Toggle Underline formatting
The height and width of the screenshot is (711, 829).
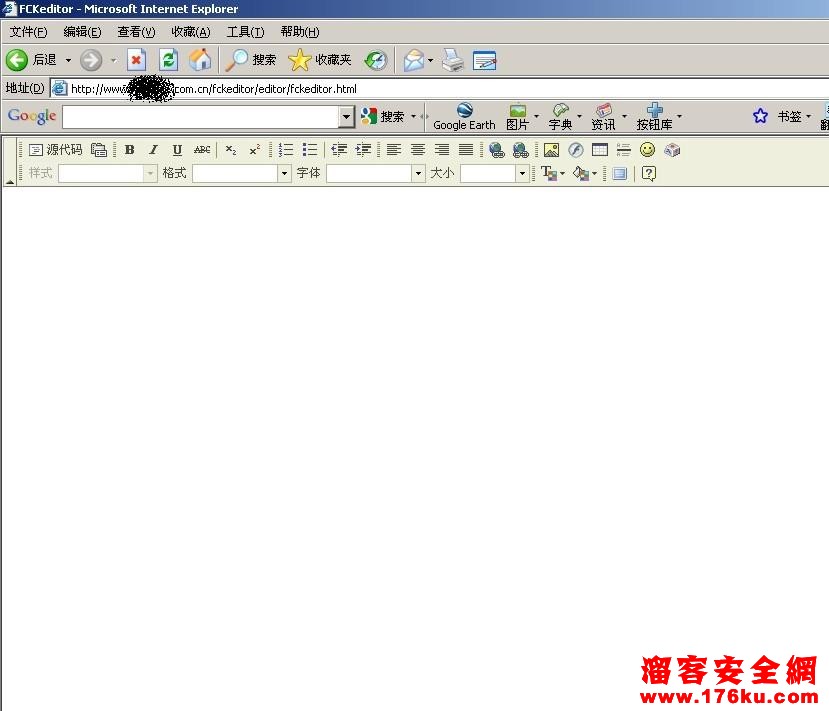[178, 150]
